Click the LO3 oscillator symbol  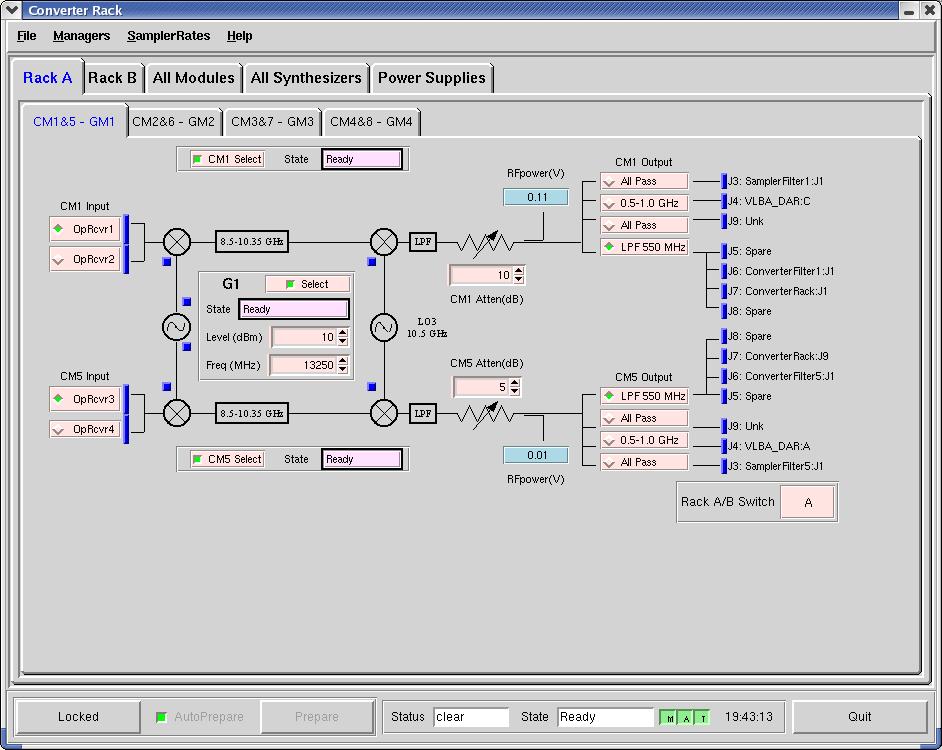[384, 327]
